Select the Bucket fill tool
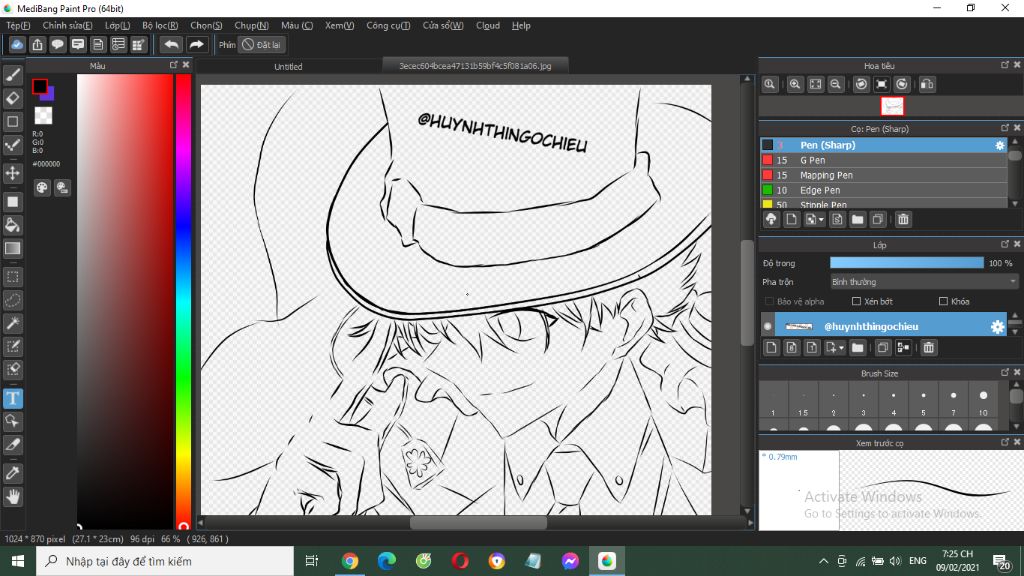The width and height of the screenshot is (1024, 576). [13, 225]
